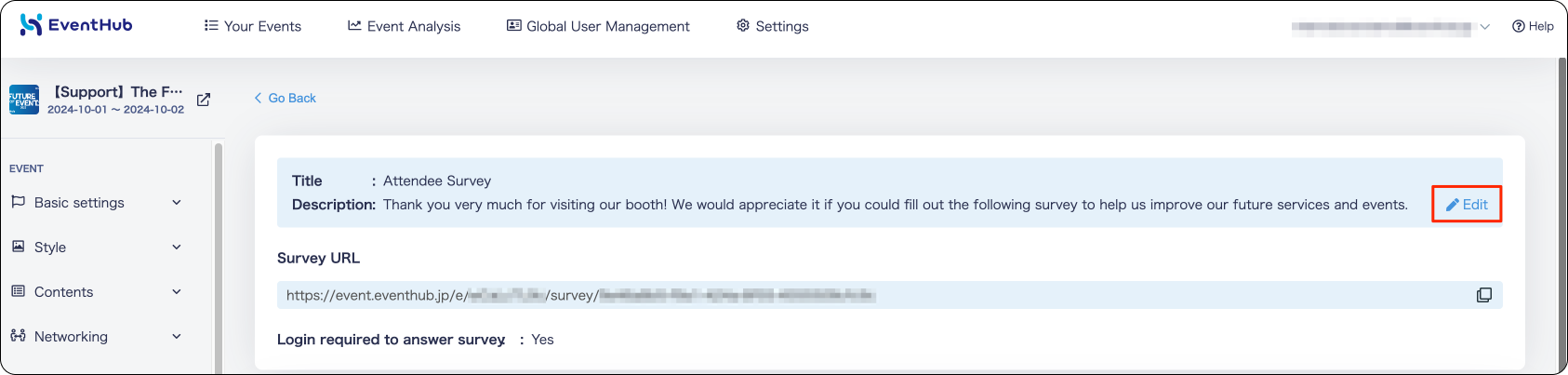Click the Settings gear icon

point(743,25)
